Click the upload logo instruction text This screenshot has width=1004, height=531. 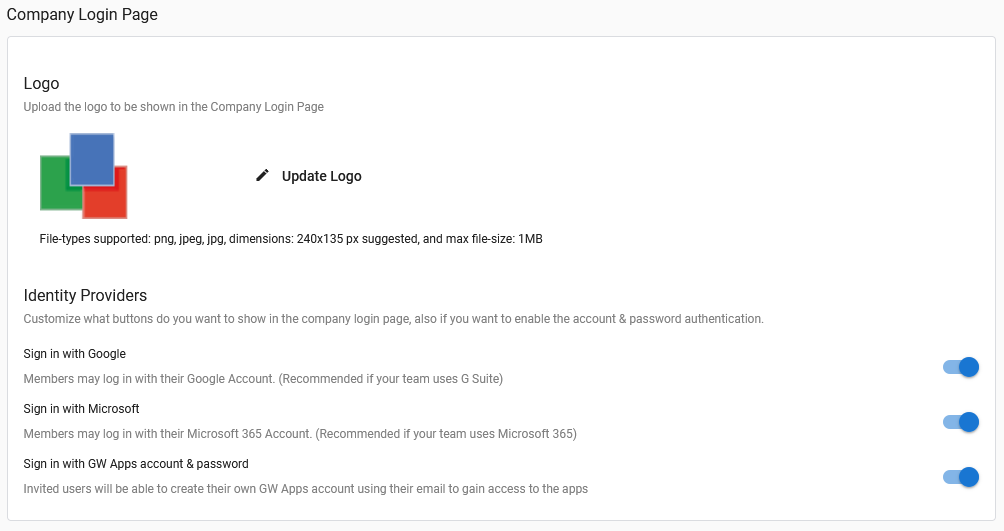174,107
